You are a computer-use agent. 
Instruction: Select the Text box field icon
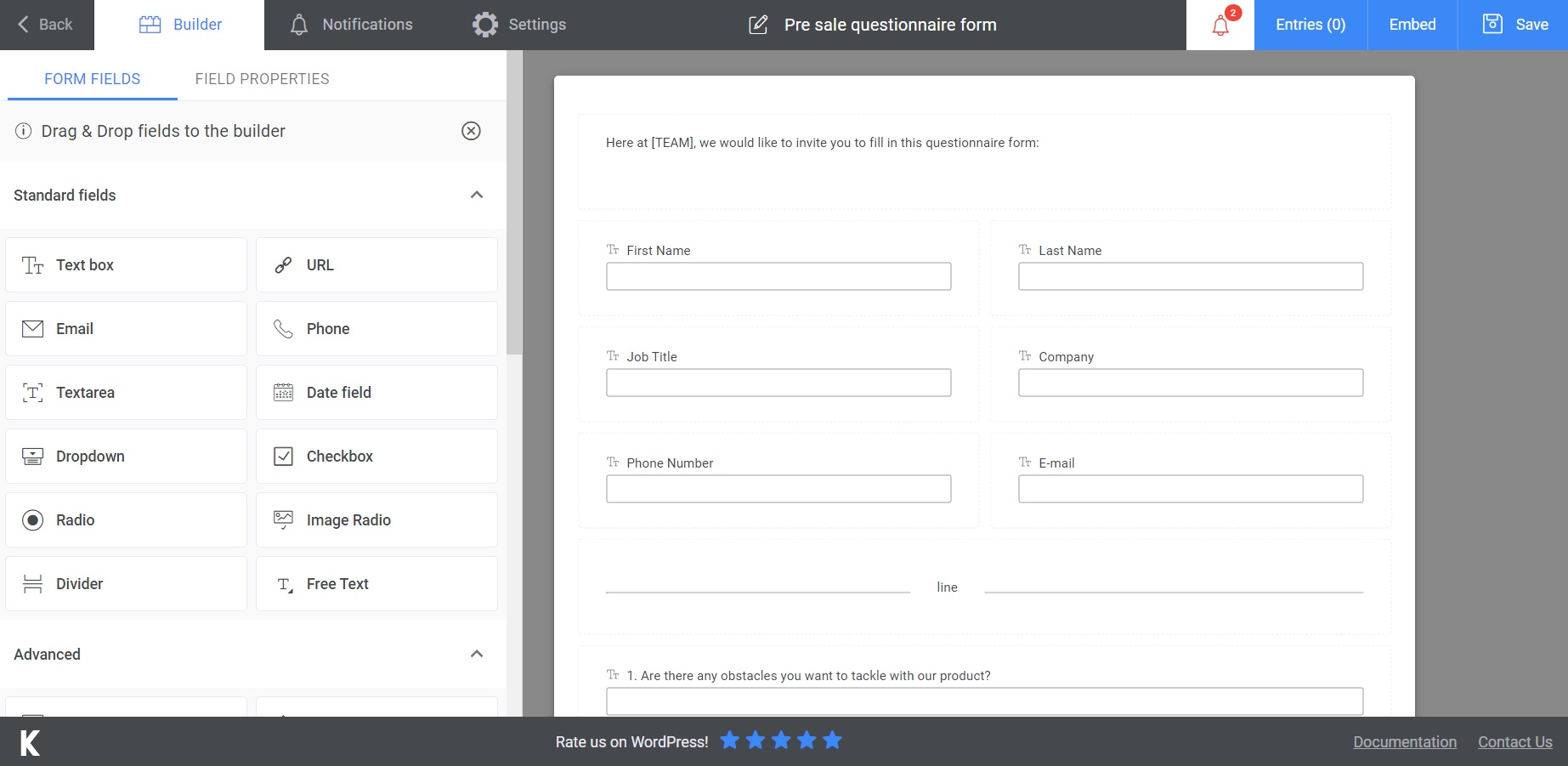coord(31,264)
